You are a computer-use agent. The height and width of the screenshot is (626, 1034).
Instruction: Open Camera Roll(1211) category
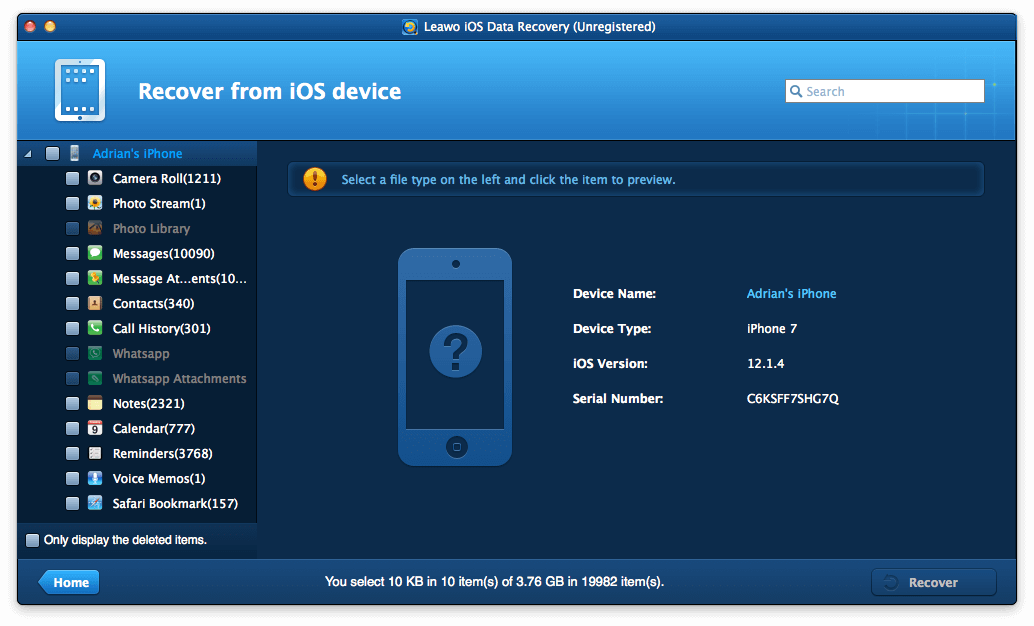[x=167, y=178]
